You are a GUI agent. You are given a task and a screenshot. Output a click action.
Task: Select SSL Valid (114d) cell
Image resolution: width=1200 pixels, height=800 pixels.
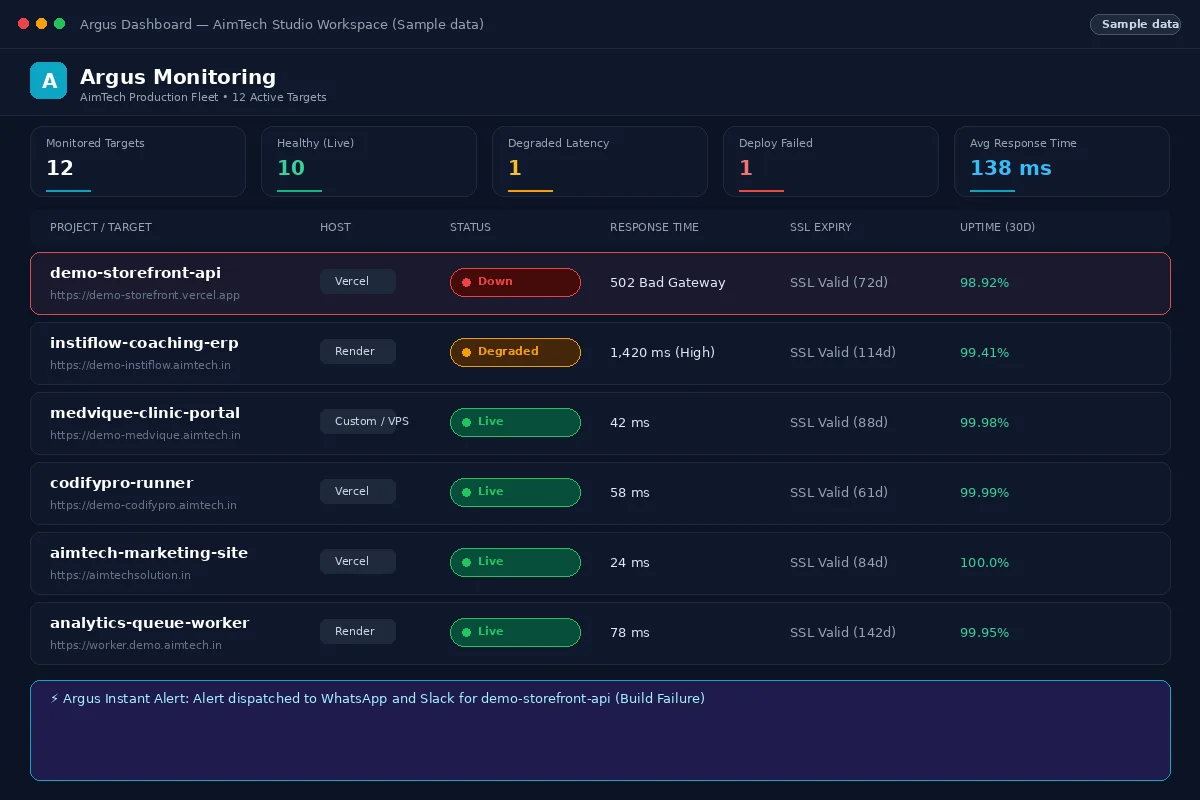pos(843,352)
